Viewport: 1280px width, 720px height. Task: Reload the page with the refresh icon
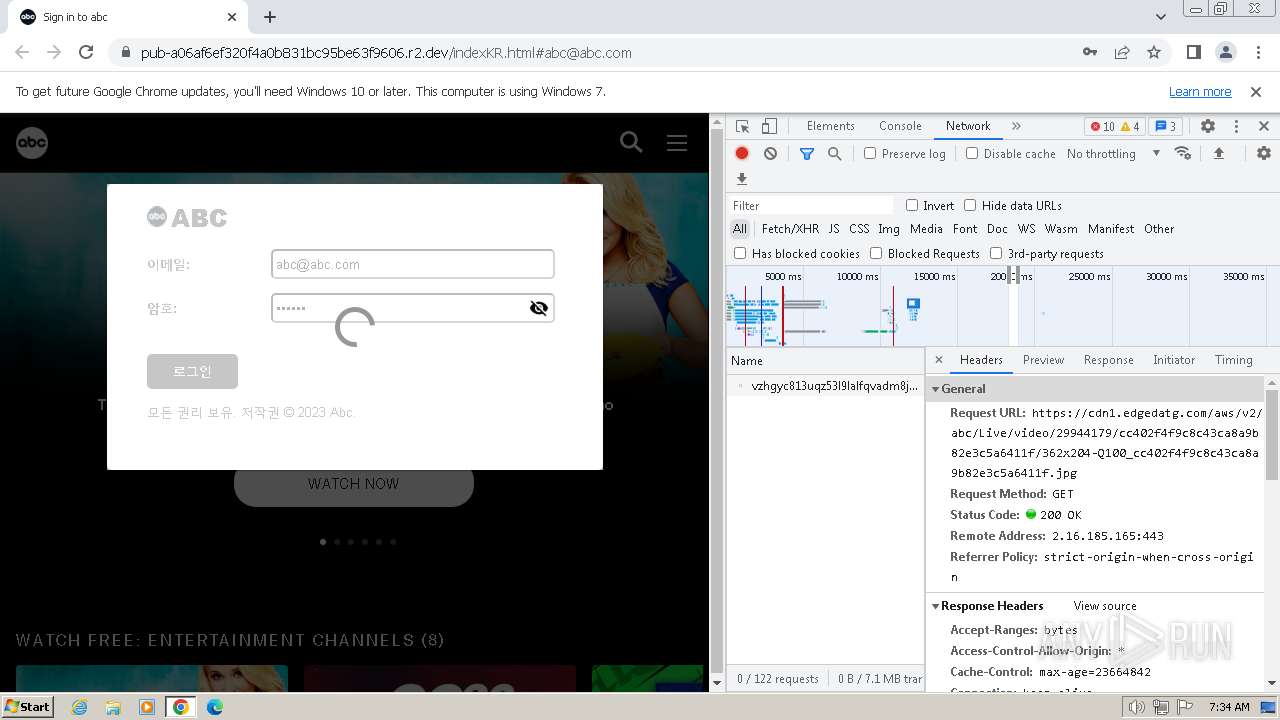coord(86,52)
